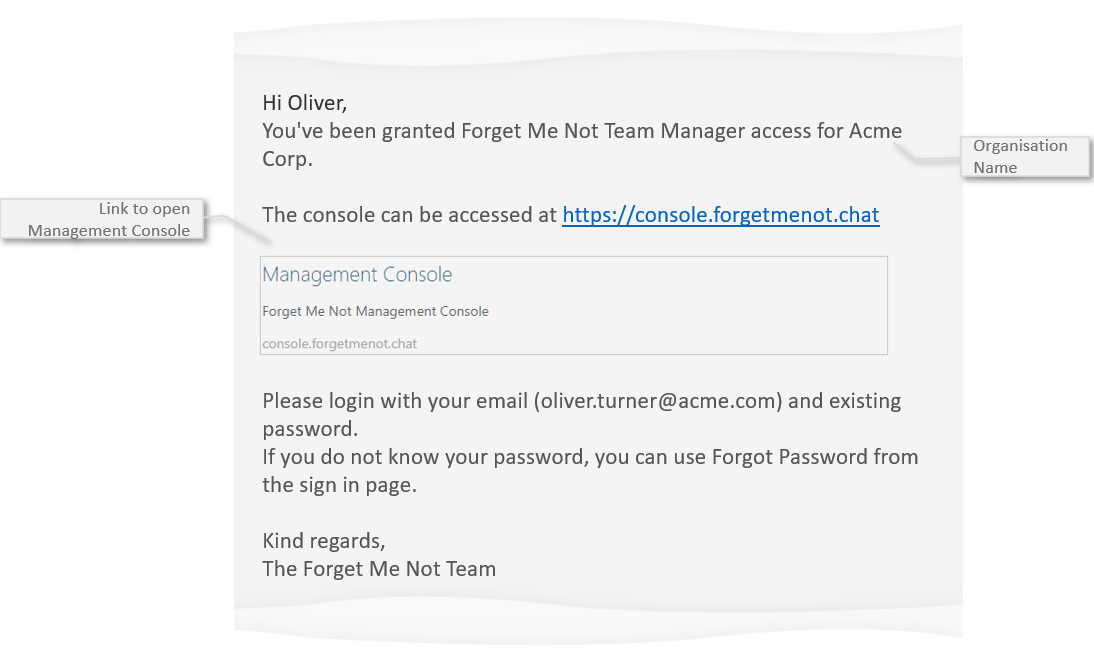The image size is (1094, 650).
Task: Click the word Corp. in the email body
Action: [287, 159]
